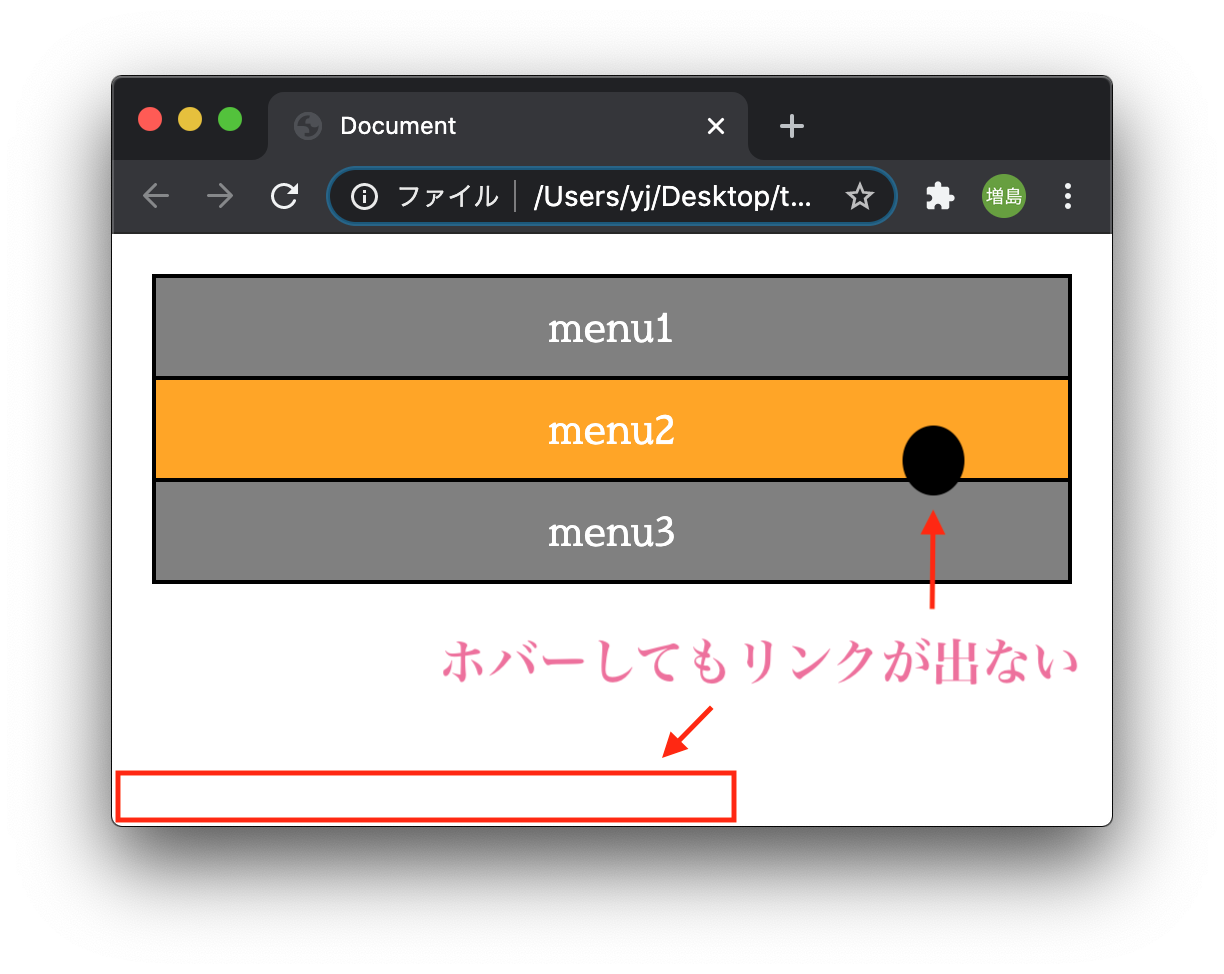Open a new tab with plus button
This screenshot has width=1224, height=974.
coord(792,126)
